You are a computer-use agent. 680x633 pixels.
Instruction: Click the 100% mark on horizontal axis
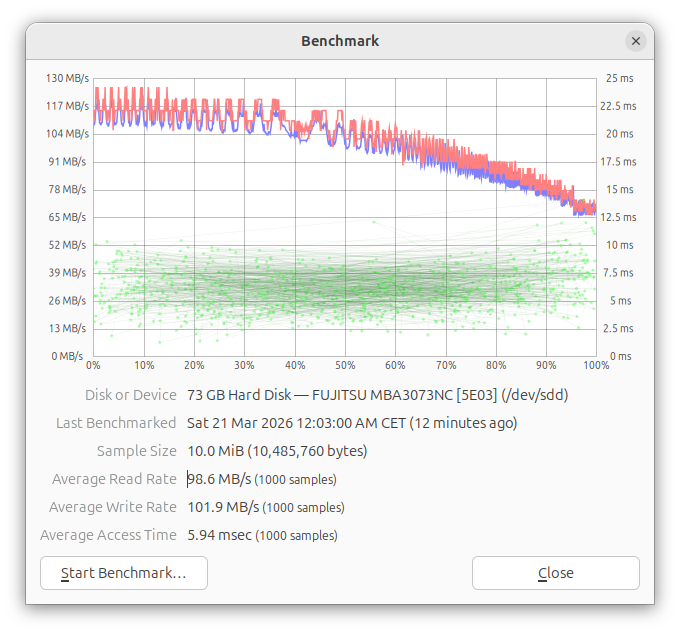click(x=596, y=366)
